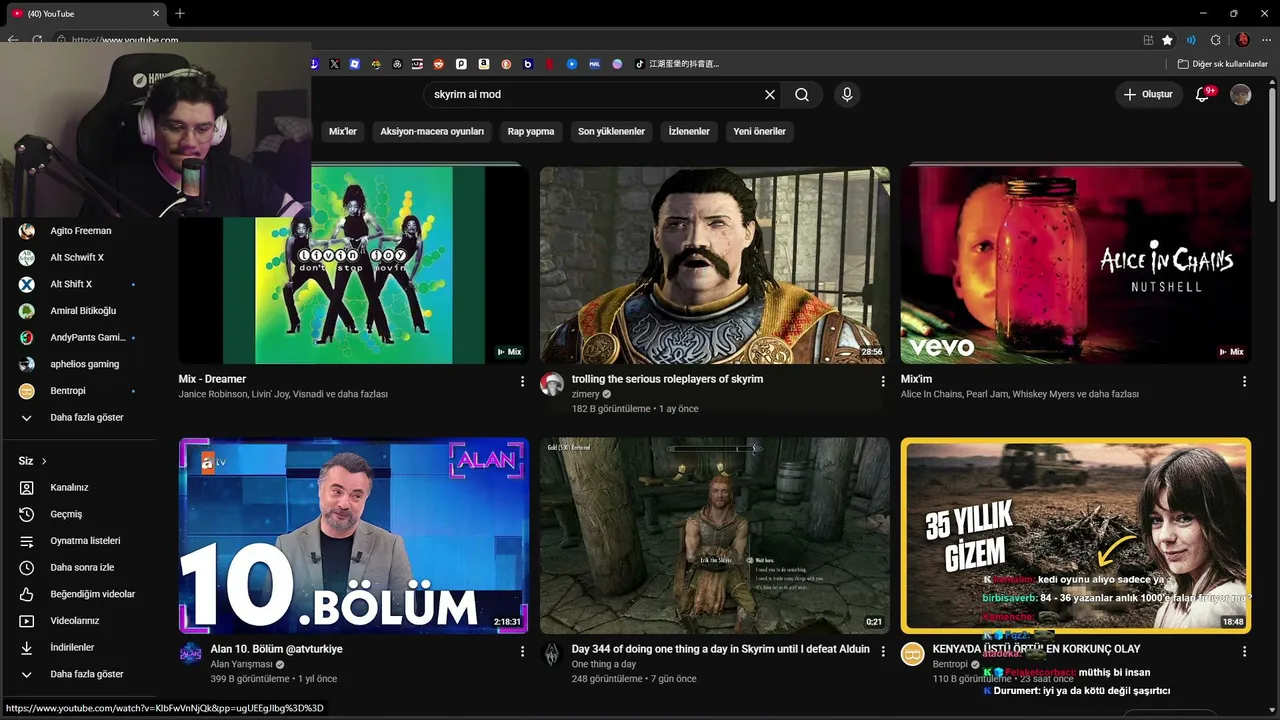
Task: Open Alt Schwift X subscription channel
Action: [x=78, y=257]
